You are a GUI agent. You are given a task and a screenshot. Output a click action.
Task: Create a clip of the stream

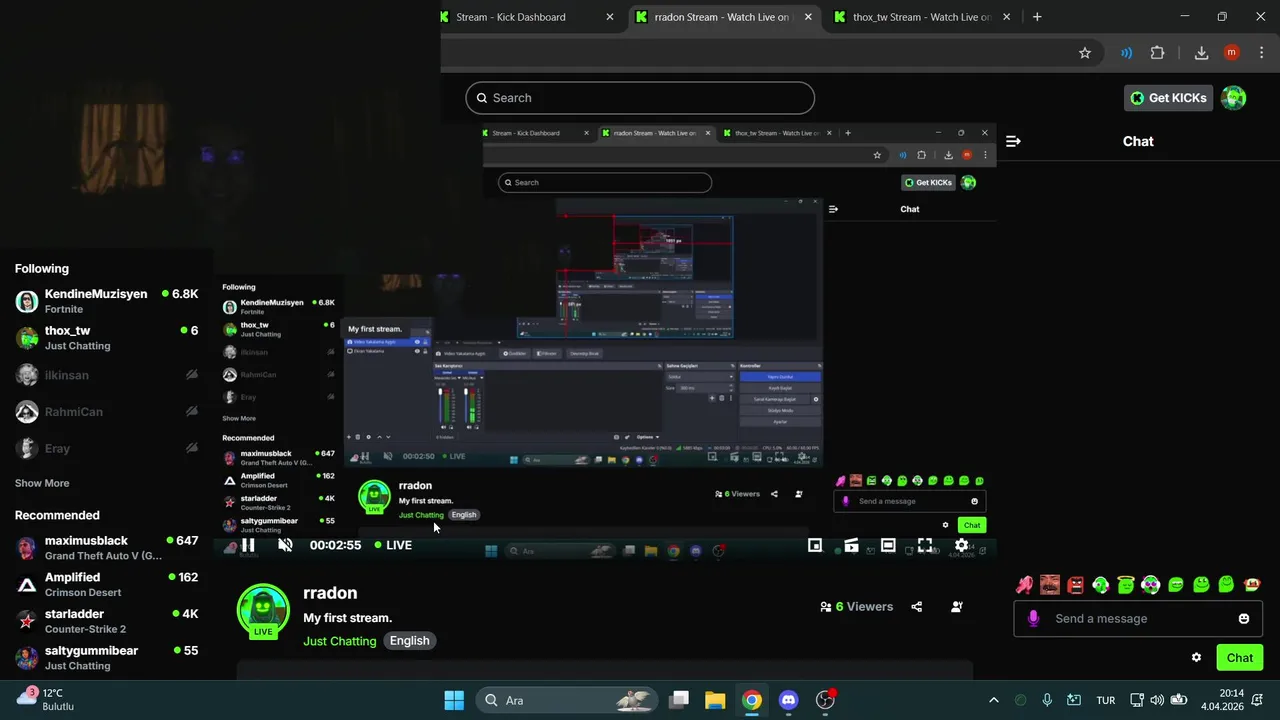point(851,545)
